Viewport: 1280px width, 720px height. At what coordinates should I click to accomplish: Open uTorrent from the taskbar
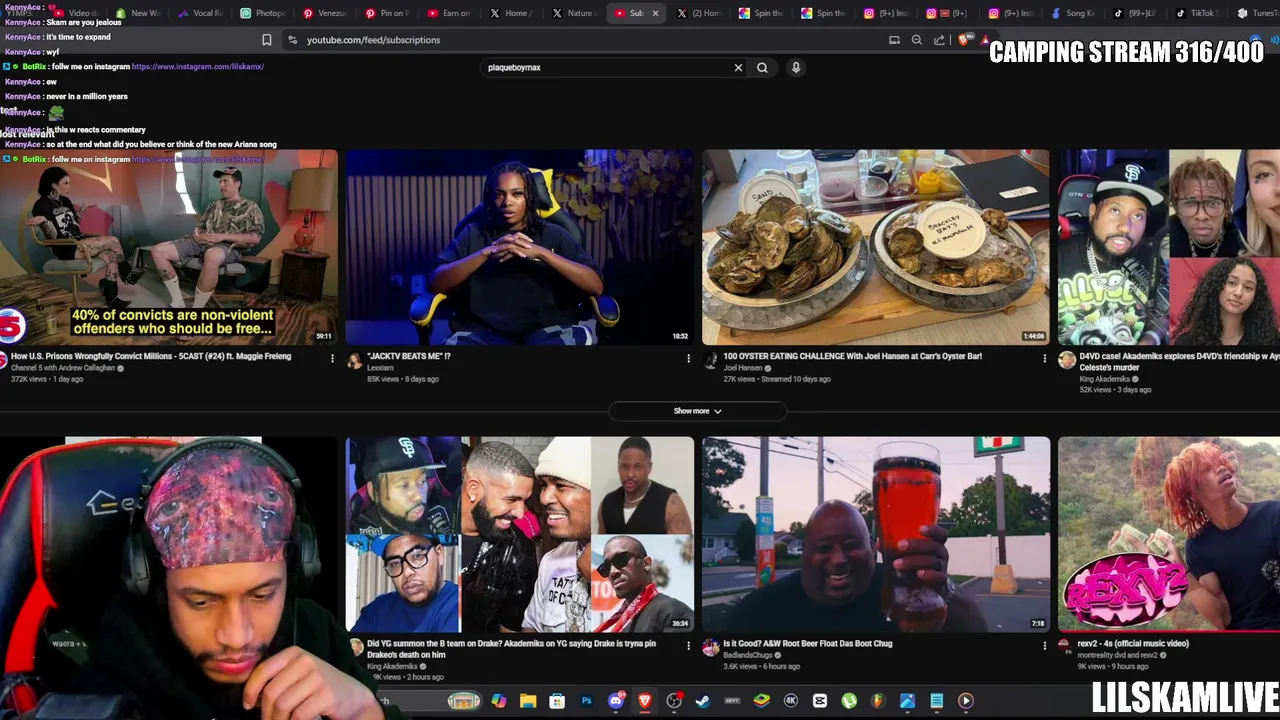coord(849,701)
